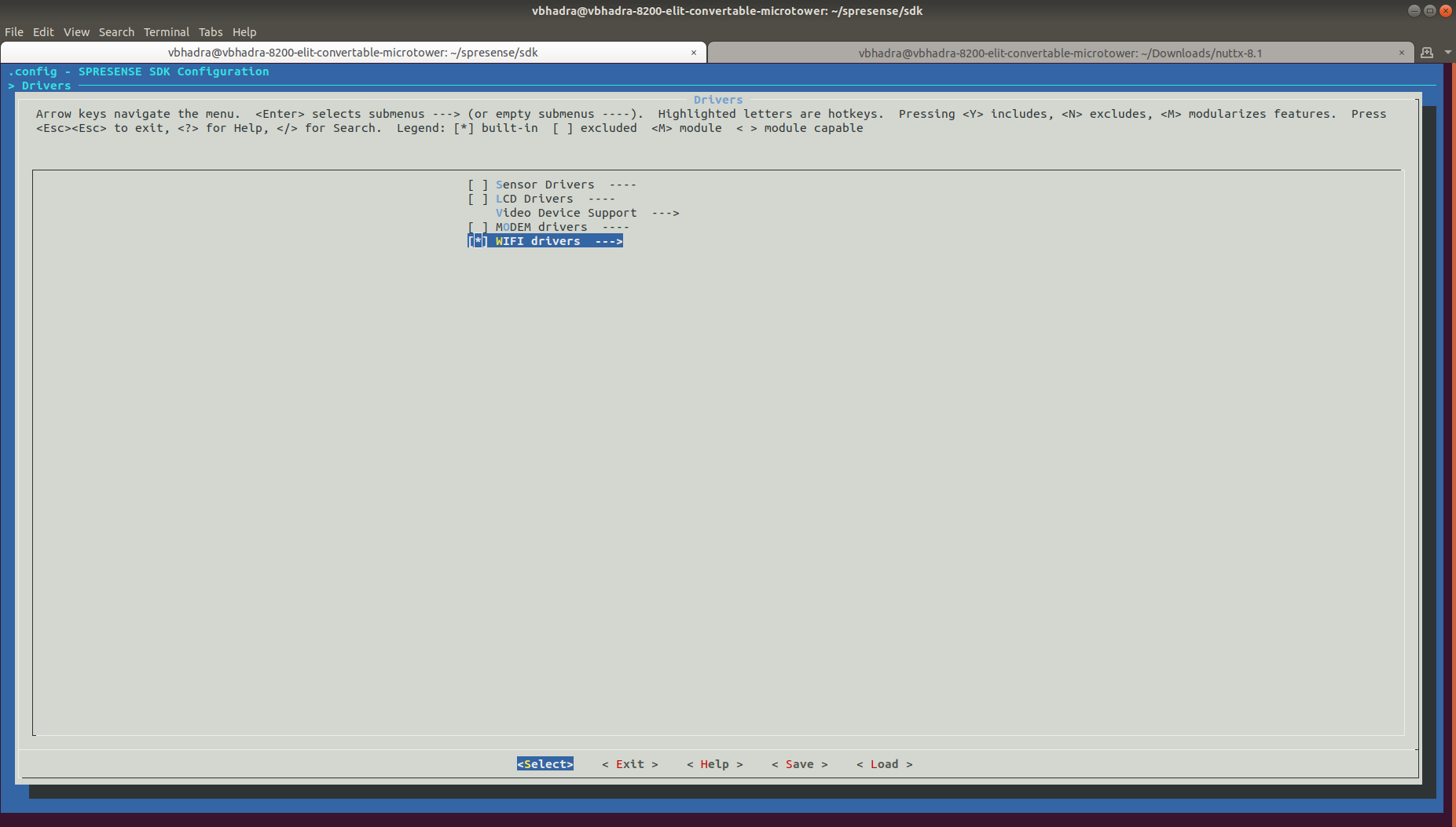Expand the WIFI drivers submenu

[559, 241]
